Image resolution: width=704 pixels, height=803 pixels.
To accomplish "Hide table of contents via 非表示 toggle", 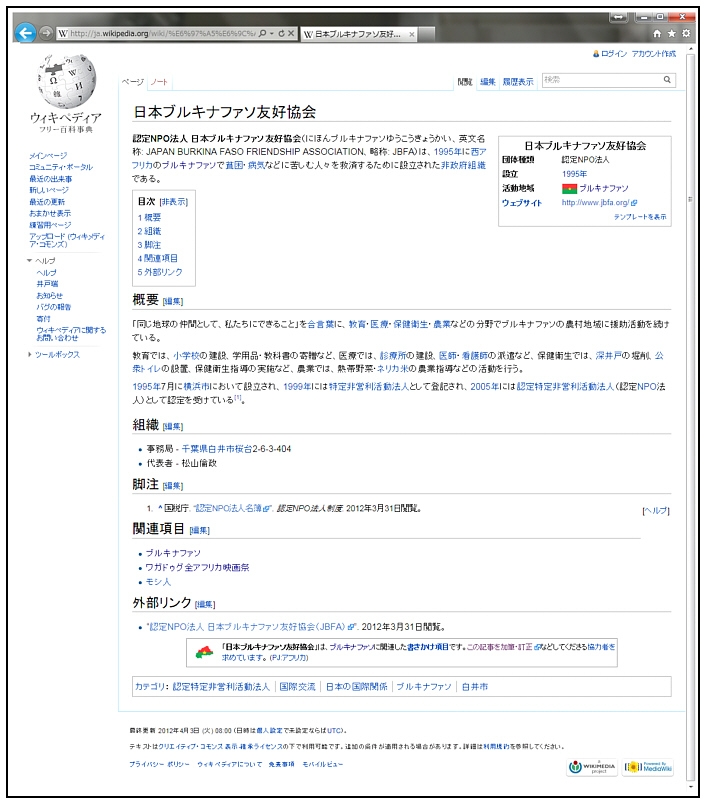I will pyautogui.click(x=173, y=202).
